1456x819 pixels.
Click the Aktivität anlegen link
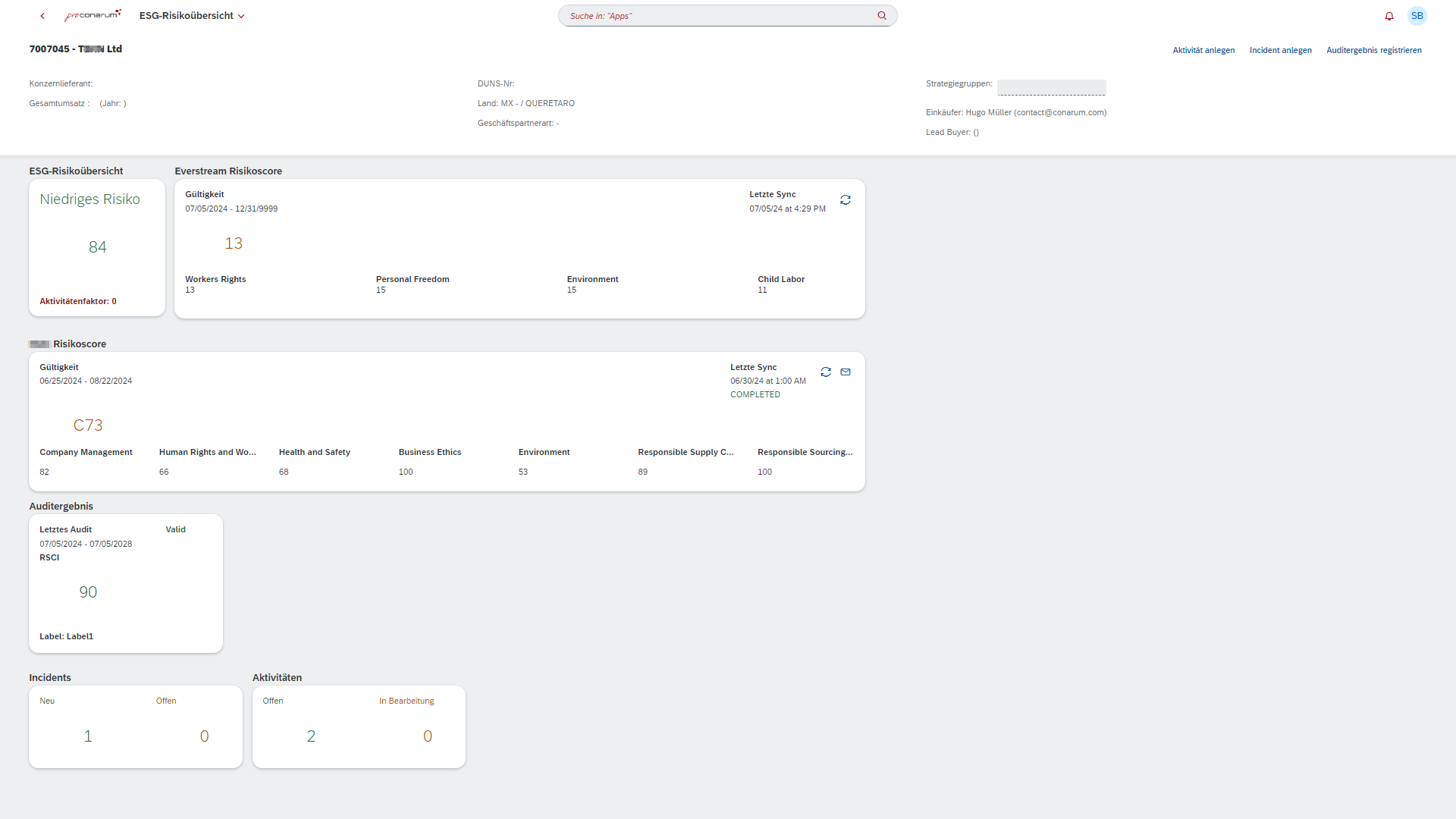click(x=1203, y=50)
